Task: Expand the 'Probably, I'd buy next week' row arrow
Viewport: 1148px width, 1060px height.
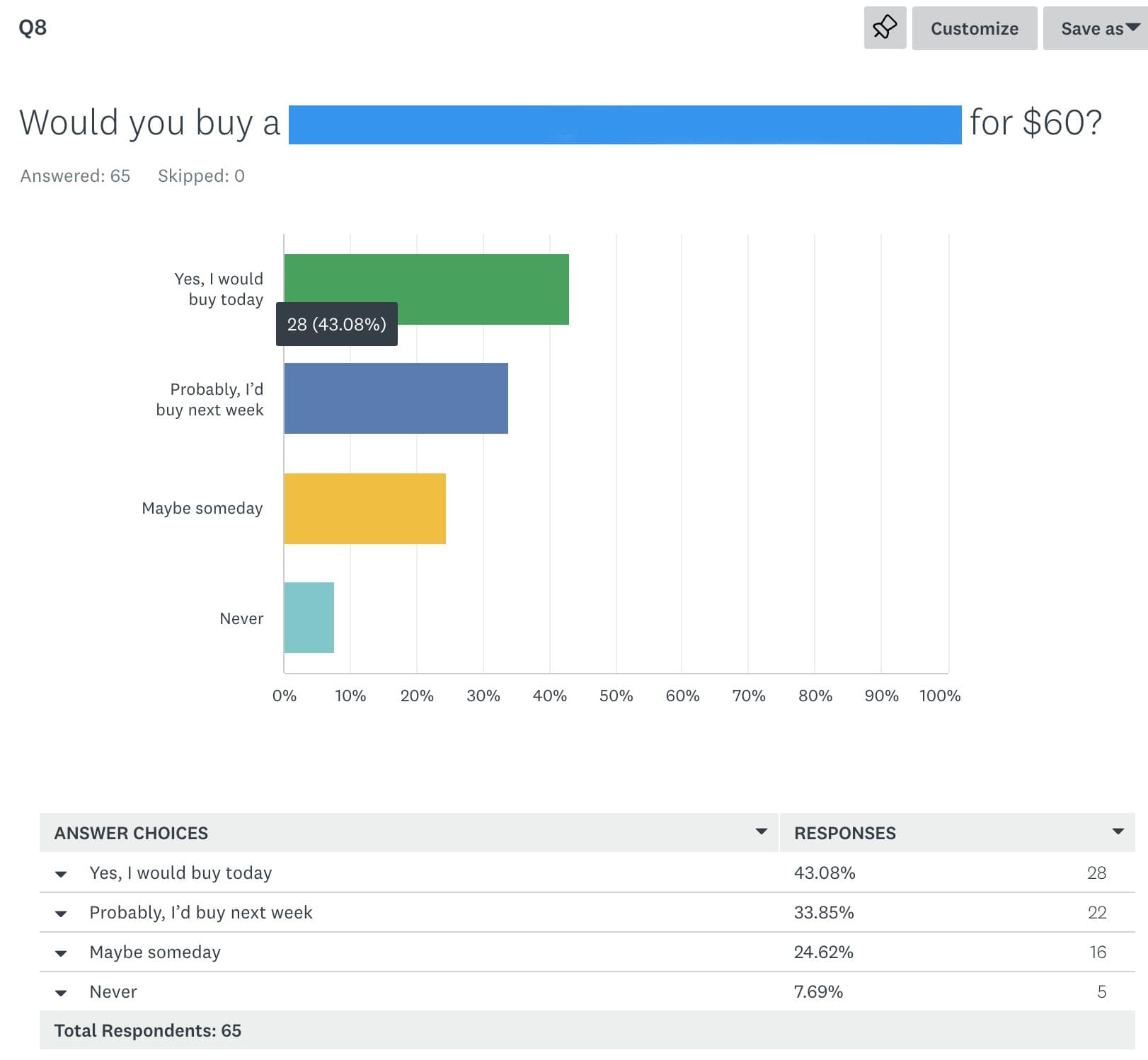Action: (x=62, y=914)
